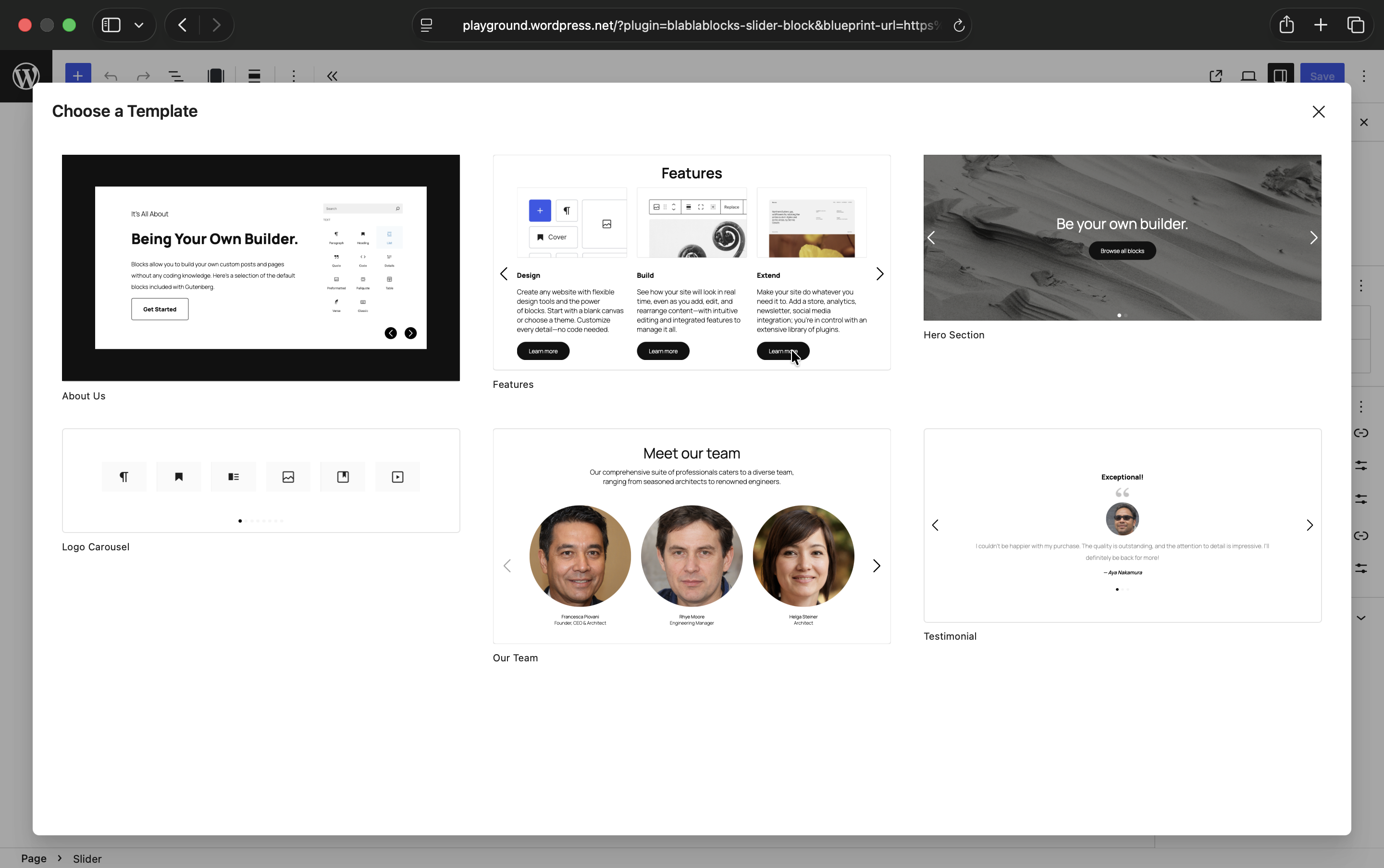Screen dimensions: 1384x868
Task: Select the About Us template thumbnail
Action: [x=260, y=268]
